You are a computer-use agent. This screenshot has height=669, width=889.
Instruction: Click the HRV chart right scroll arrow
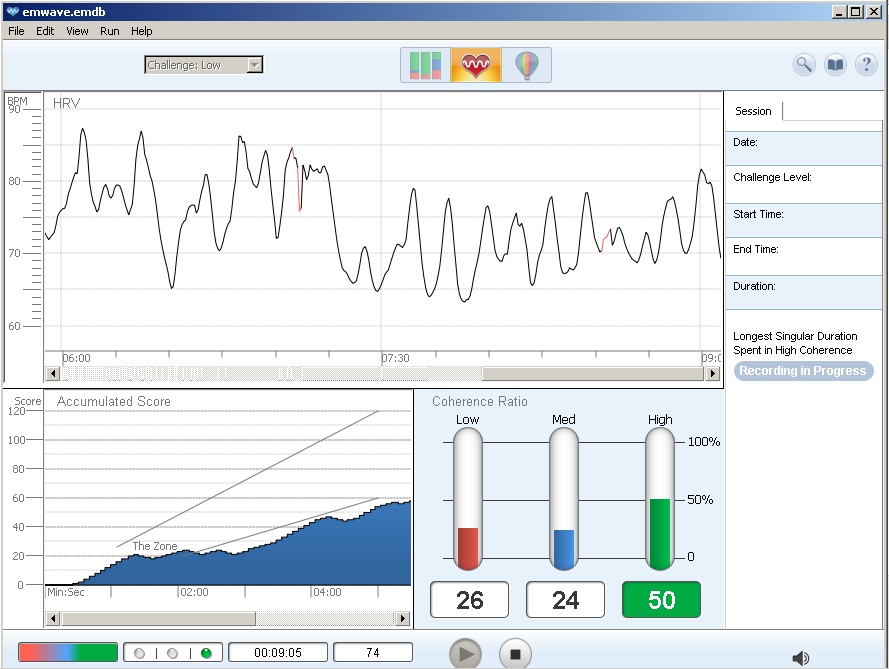pyautogui.click(x=712, y=373)
